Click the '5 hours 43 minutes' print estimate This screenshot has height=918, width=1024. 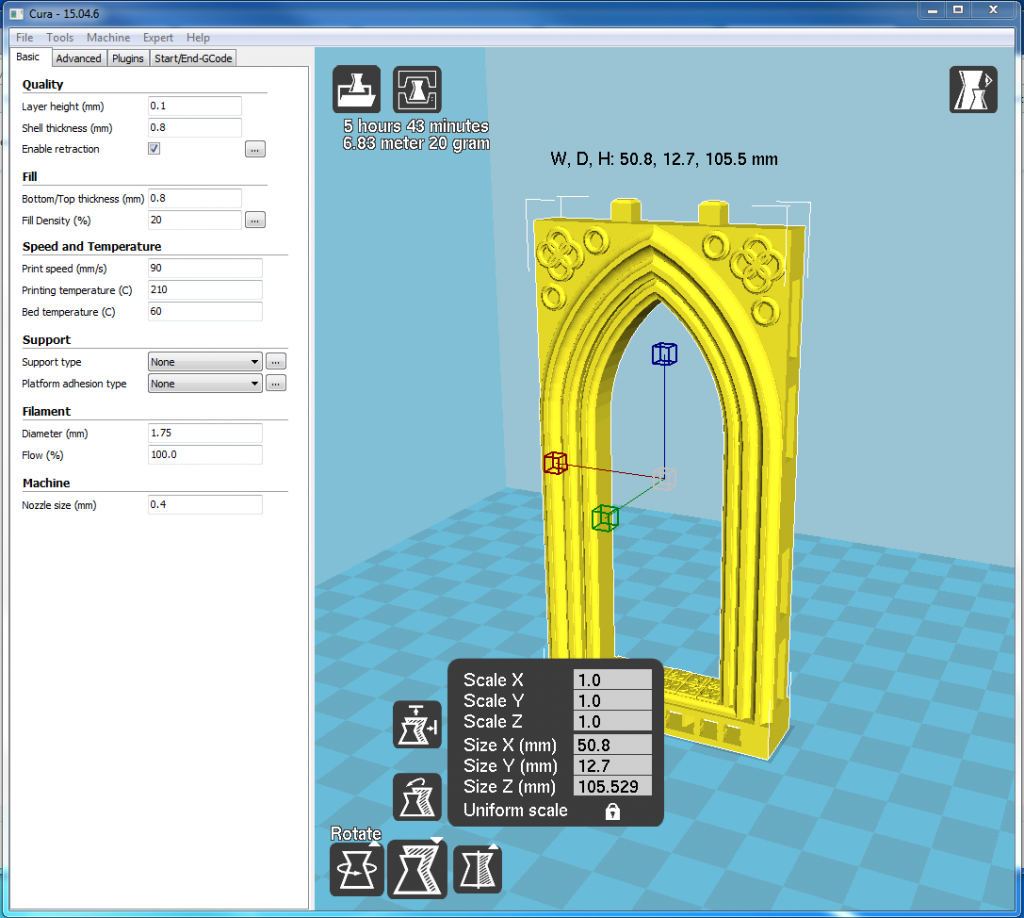417,126
